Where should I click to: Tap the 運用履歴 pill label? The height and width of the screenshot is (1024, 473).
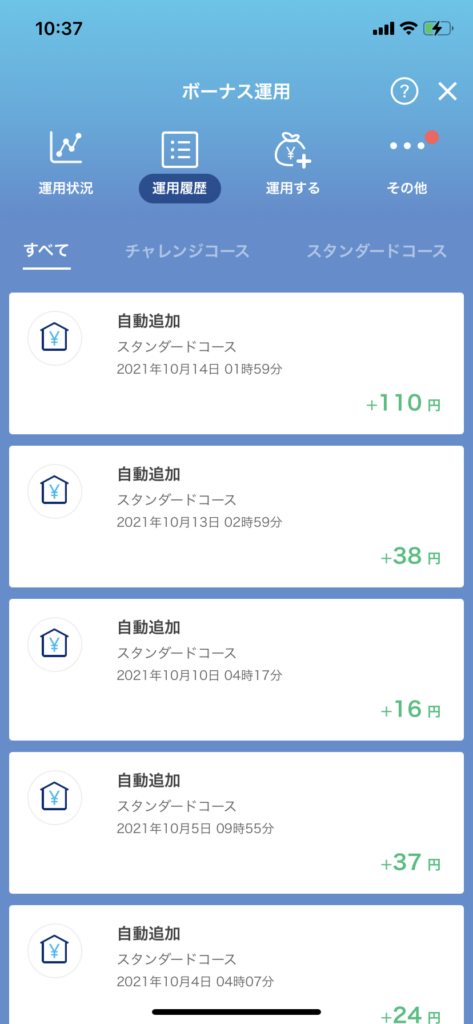180,189
